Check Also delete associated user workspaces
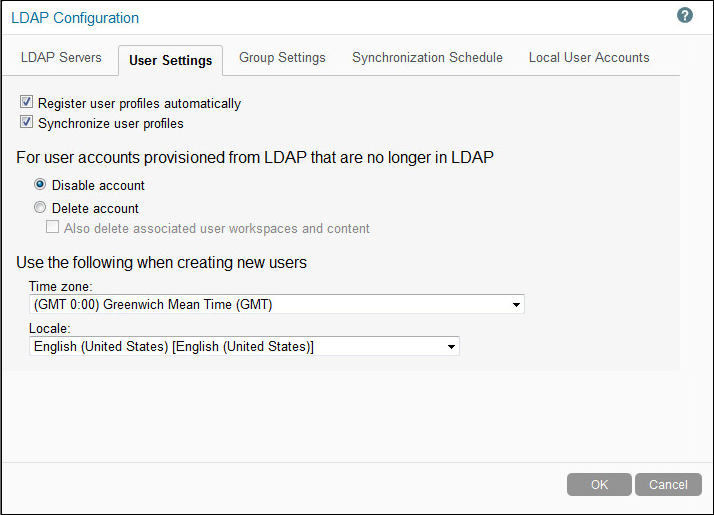This screenshot has height=515, width=714. (x=53, y=228)
